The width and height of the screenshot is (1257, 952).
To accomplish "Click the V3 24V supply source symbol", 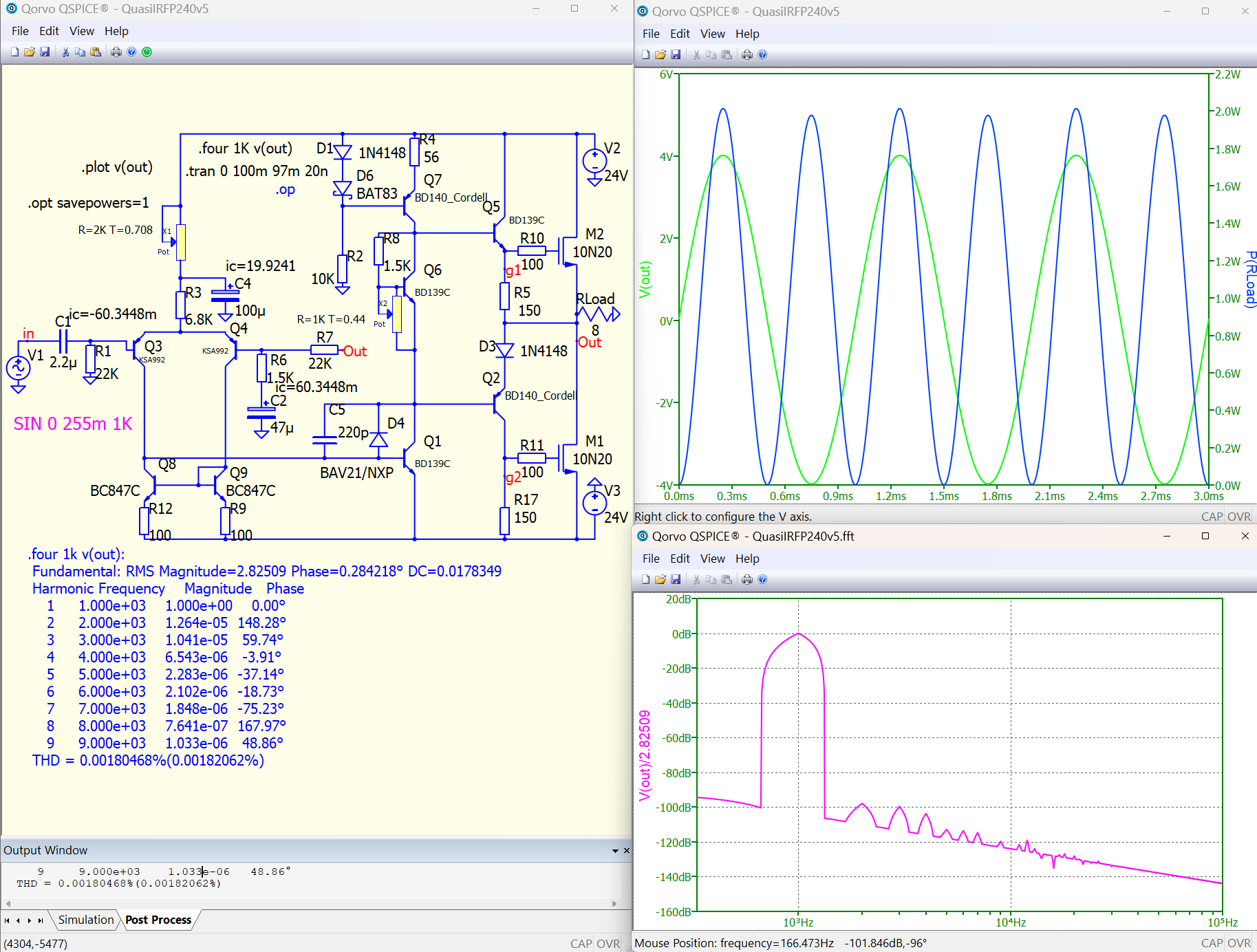I will pos(594,503).
